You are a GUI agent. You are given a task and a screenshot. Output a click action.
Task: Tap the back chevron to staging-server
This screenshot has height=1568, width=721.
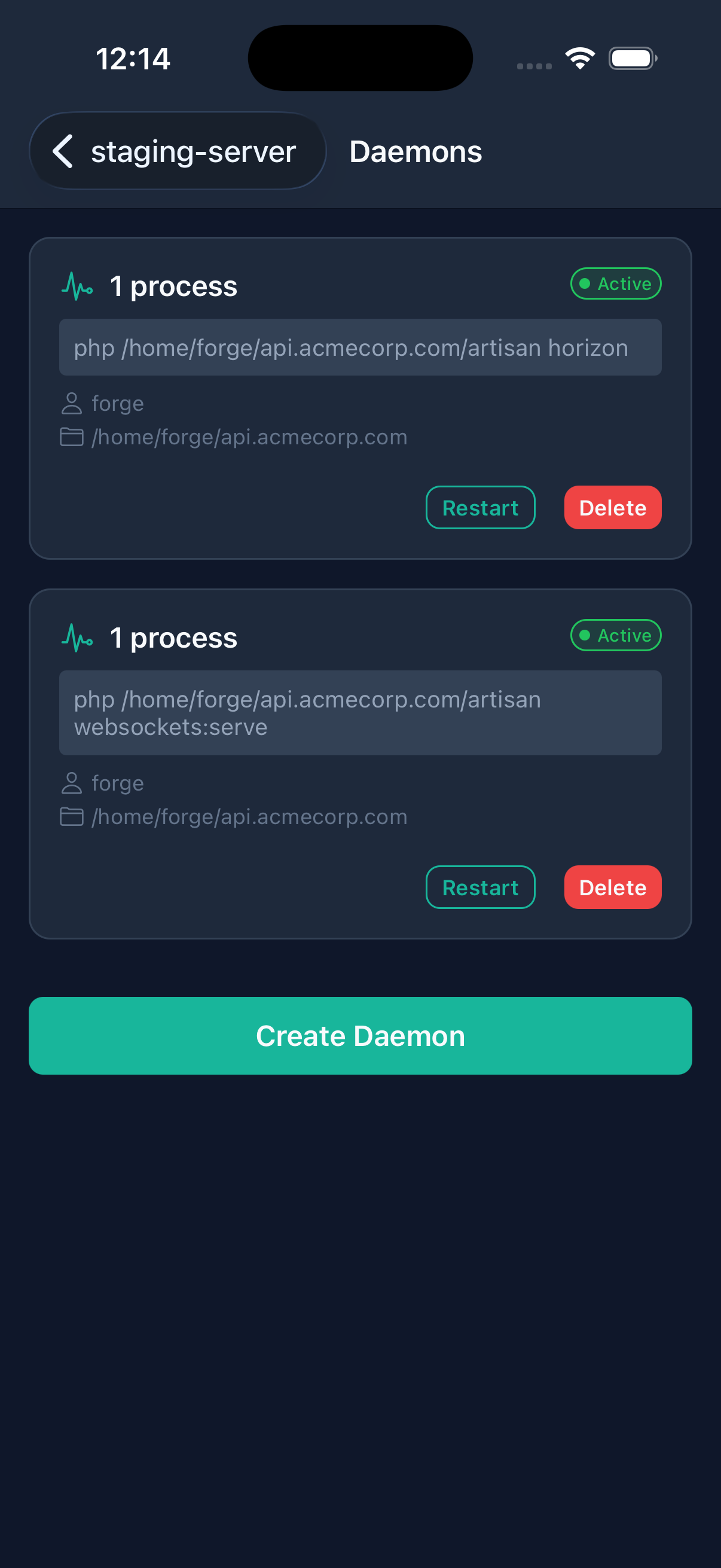point(63,151)
